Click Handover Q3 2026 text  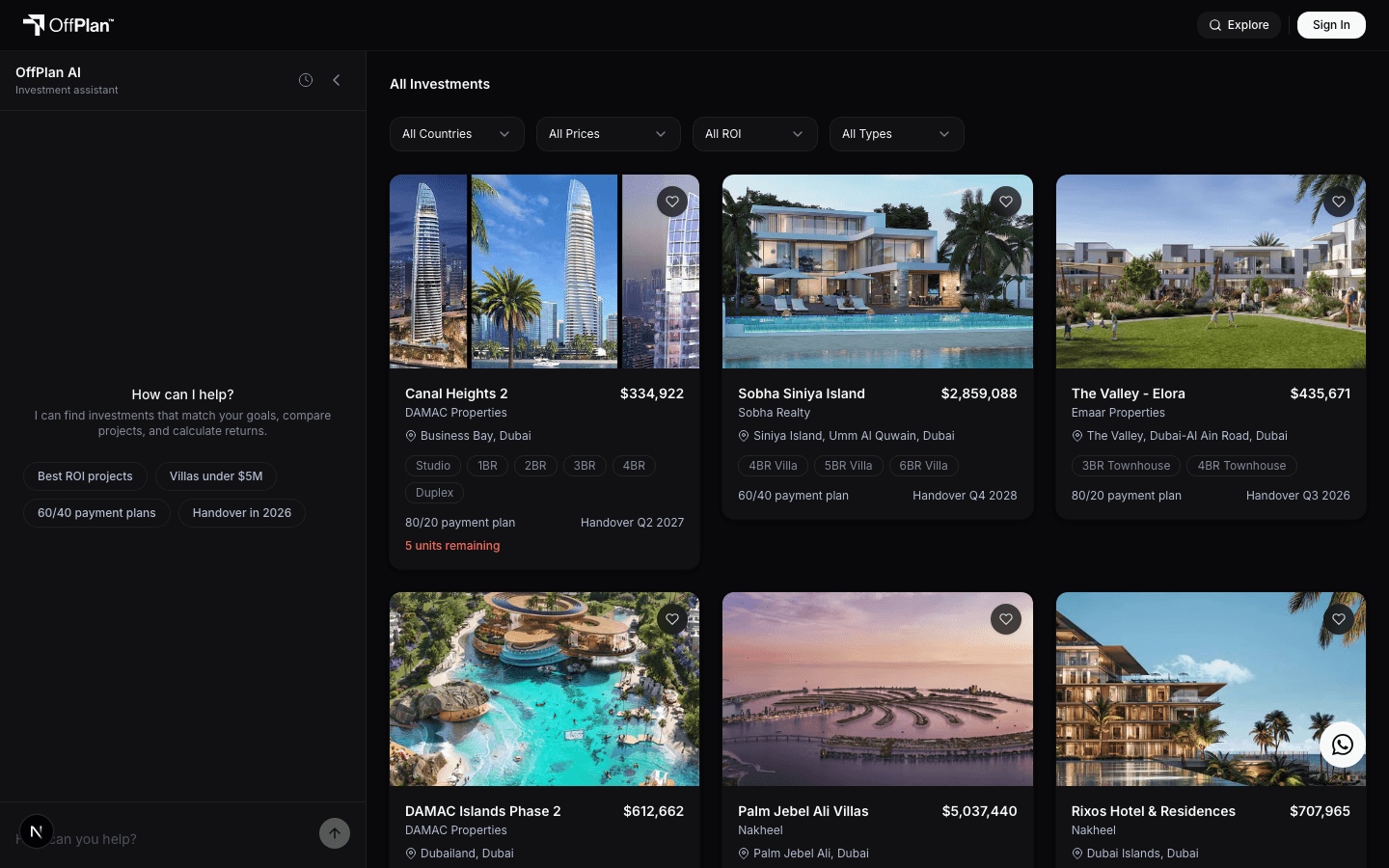[x=1298, y=496]
